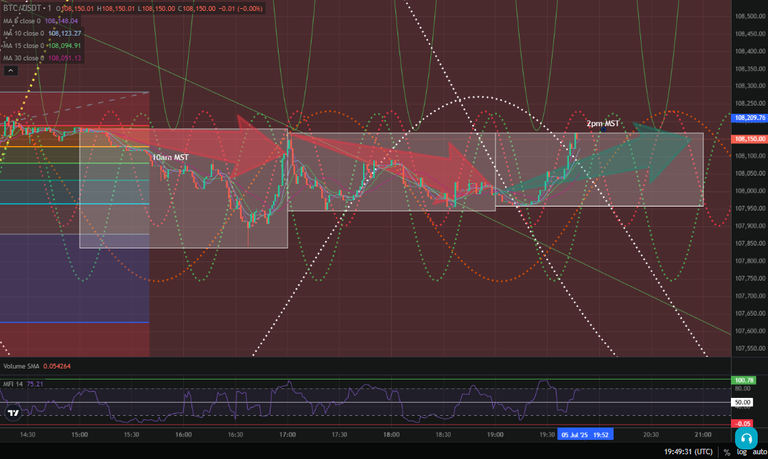Click the green 100.78 MFI scale label
This screenshot has width=768, height=459.
pos(744,381)
